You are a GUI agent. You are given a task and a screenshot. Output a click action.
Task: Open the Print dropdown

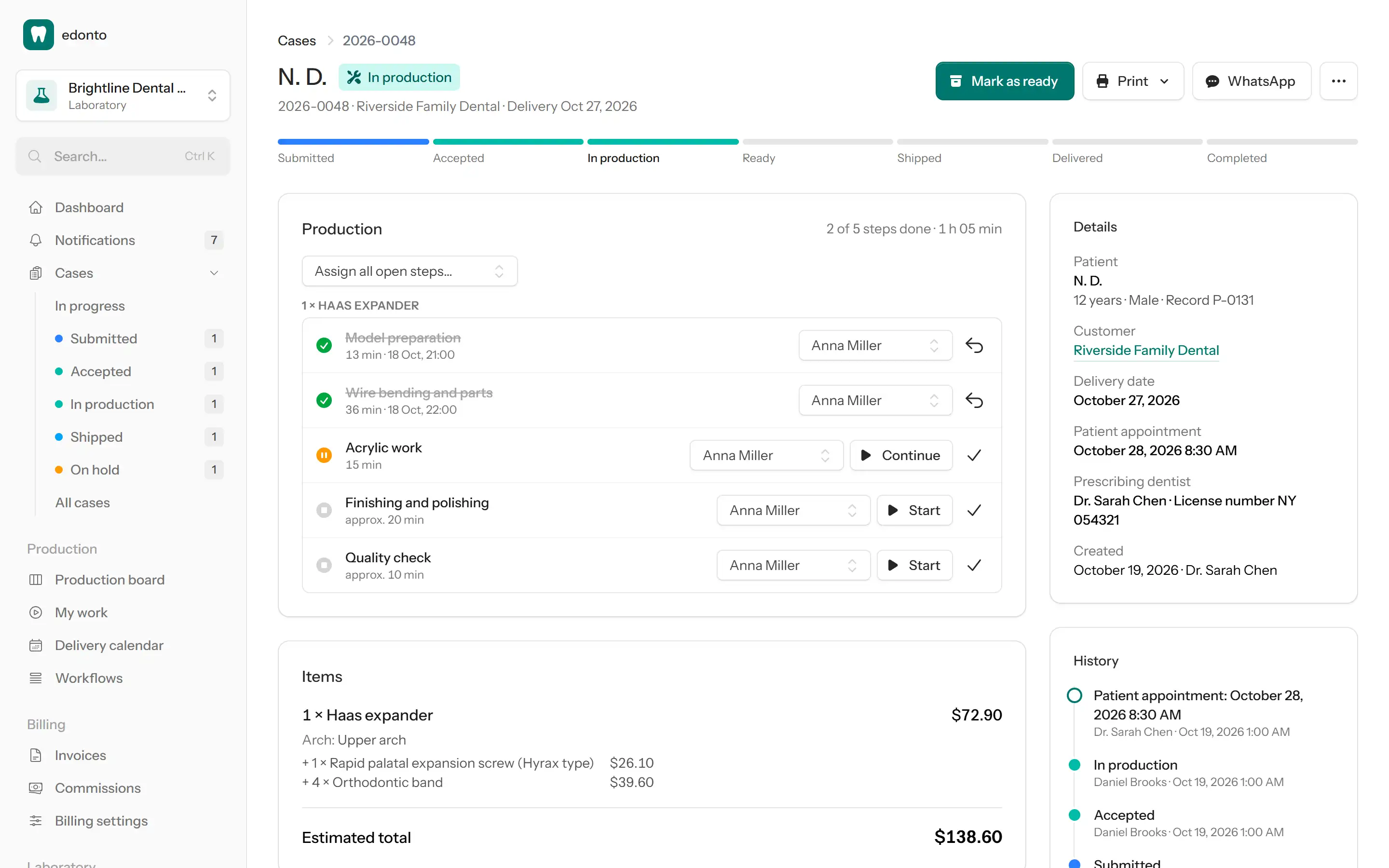pyautogui.click(x=1133, y=81)
